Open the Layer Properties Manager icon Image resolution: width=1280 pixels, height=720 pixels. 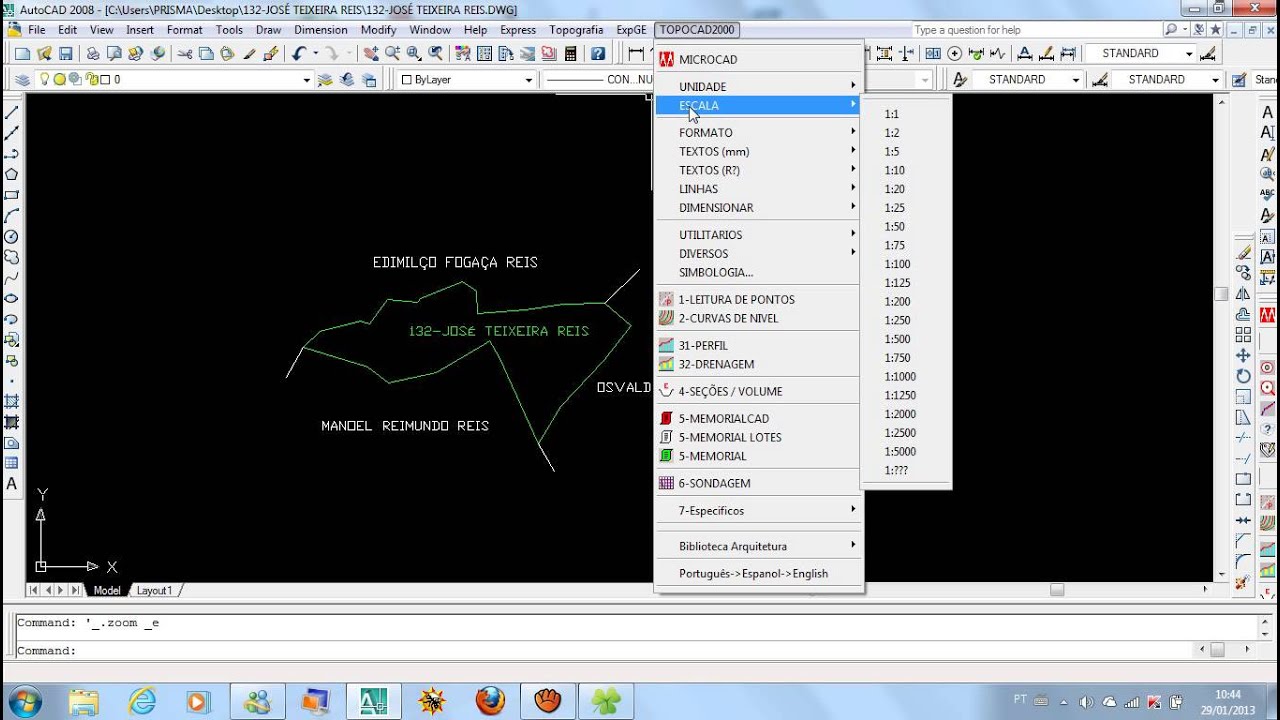[23, 80]
